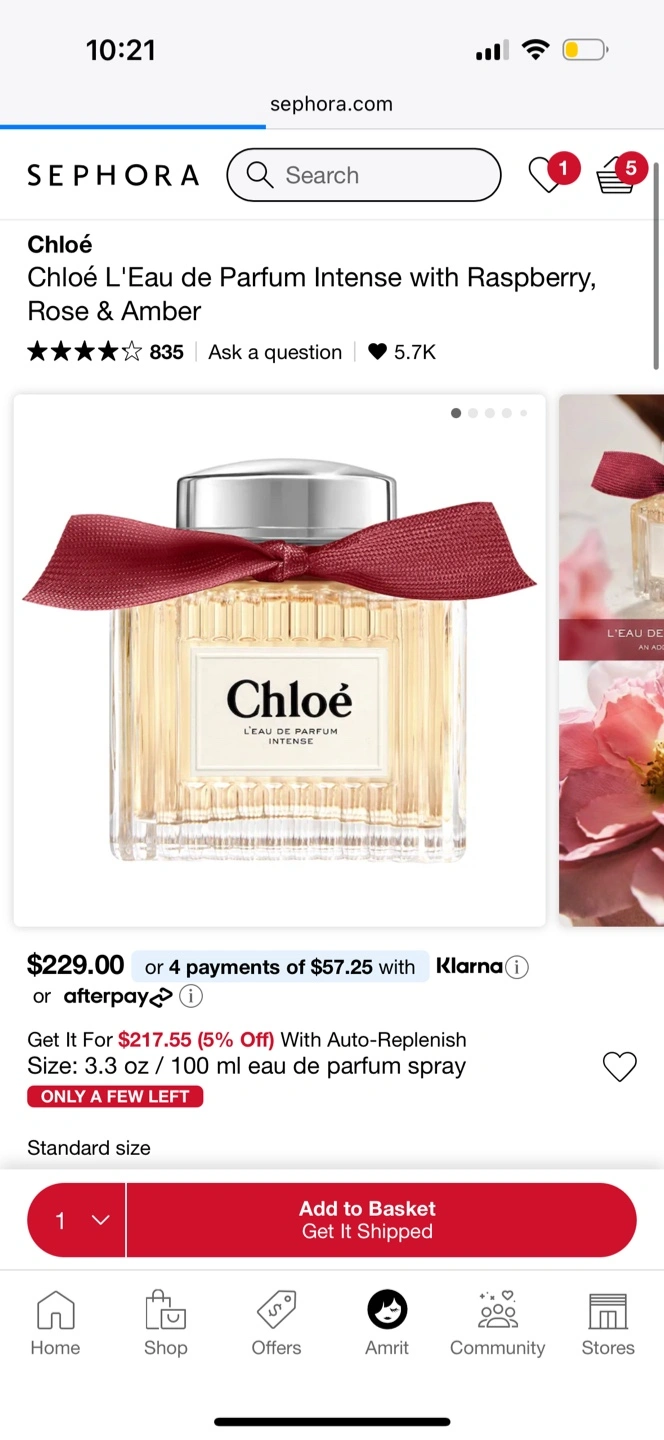Go to the Home tab
This screenshot has height=1440, width=664.
pyautogui.click(x=55, y=1323)
